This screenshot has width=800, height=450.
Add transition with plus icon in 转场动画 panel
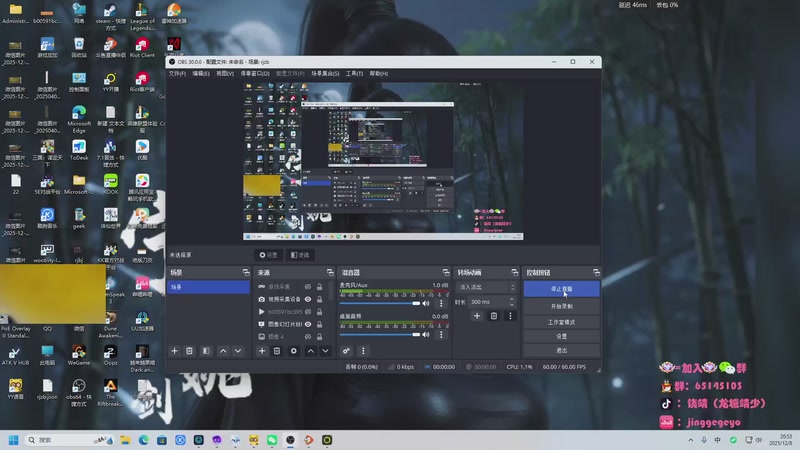coord(477,316)
